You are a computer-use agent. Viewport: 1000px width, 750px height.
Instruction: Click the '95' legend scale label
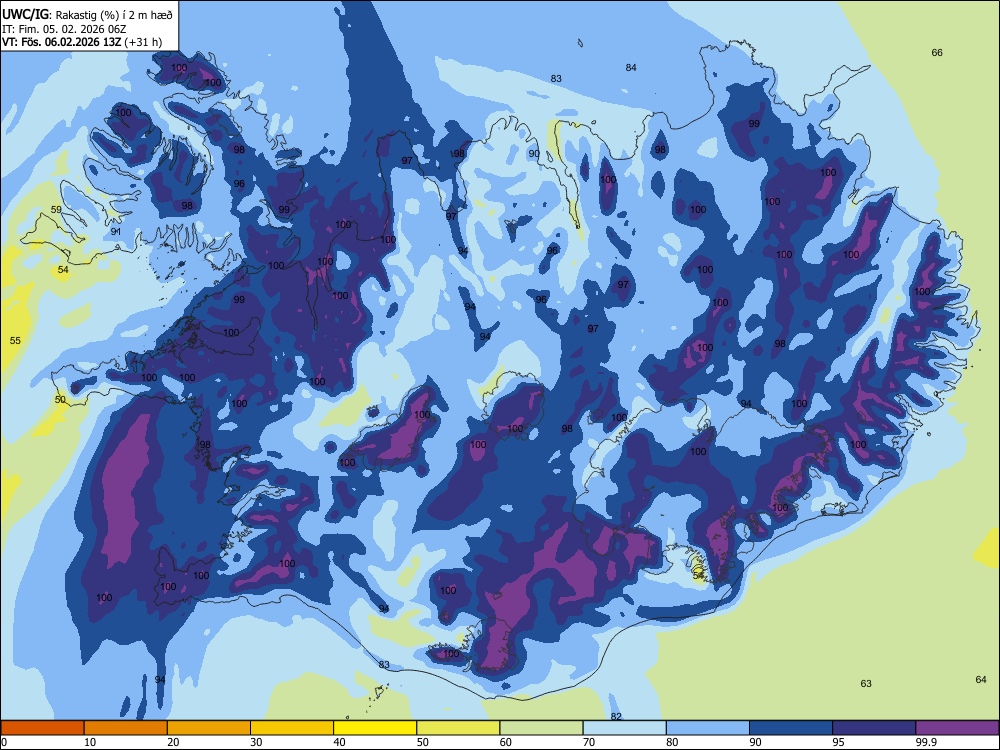click(839, 742)
